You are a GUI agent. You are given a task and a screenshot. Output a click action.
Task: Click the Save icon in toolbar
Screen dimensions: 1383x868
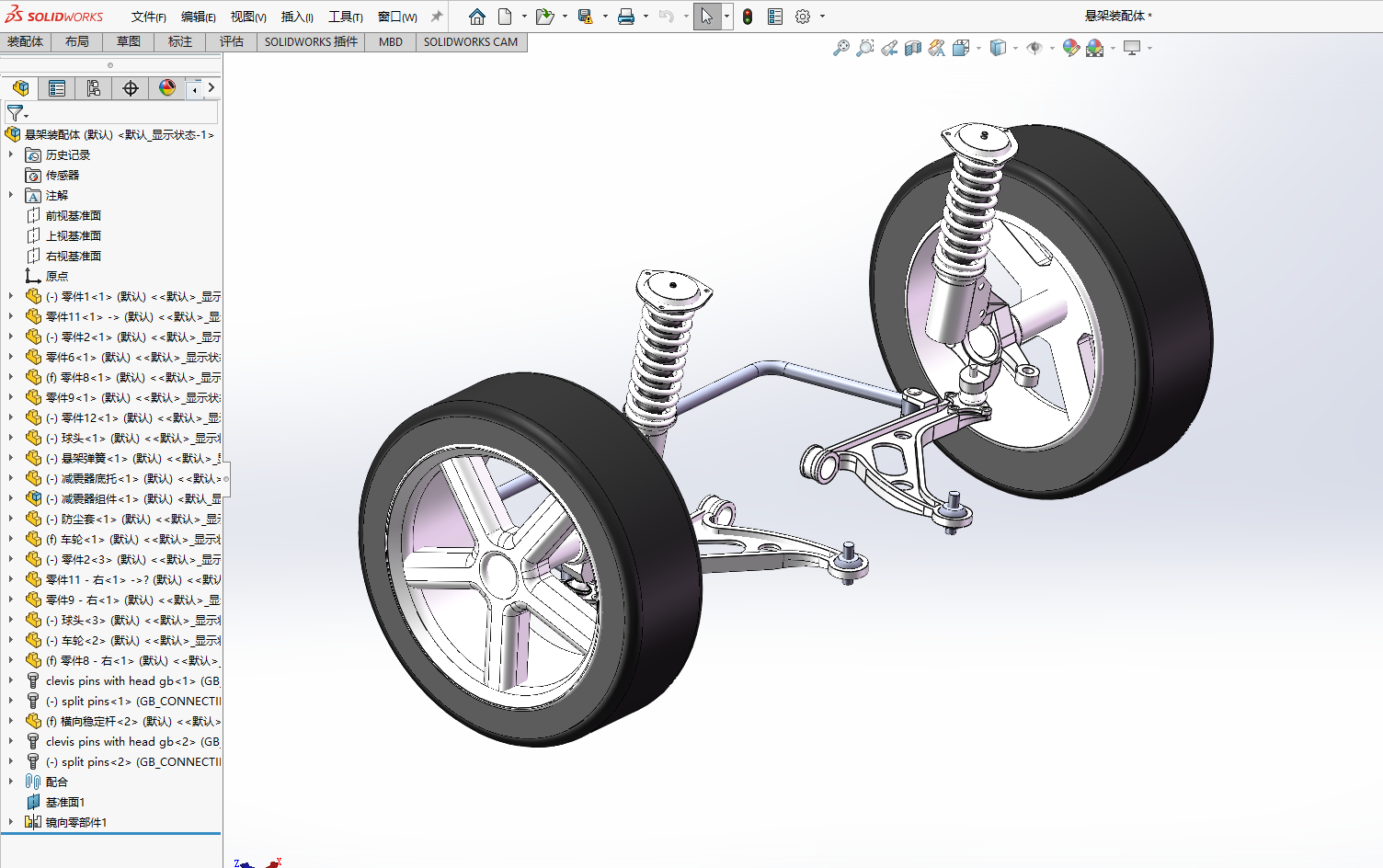(585, 17)
